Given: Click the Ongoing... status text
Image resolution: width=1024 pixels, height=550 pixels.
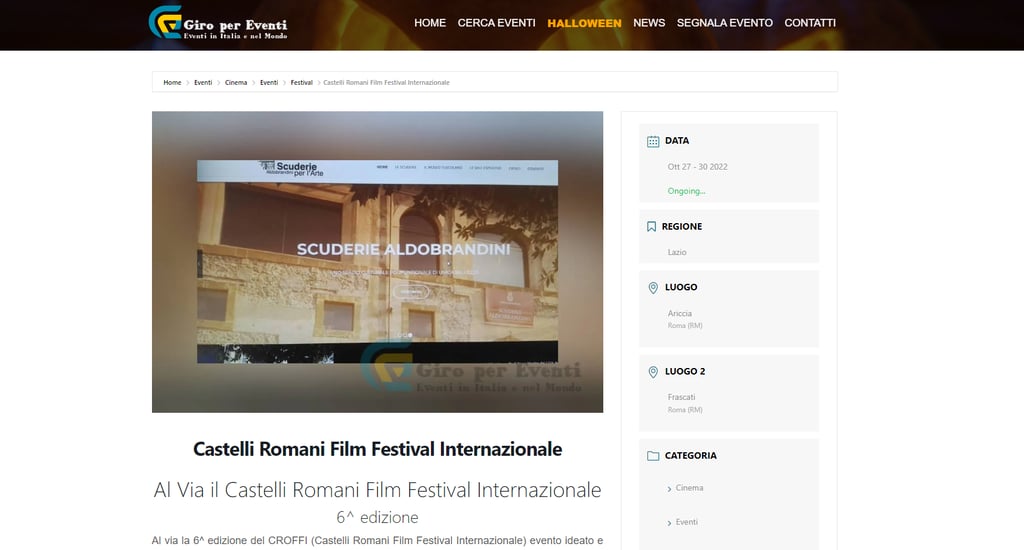Looking at the screenshot, I should pyautogui.click(x=686, y=191).
